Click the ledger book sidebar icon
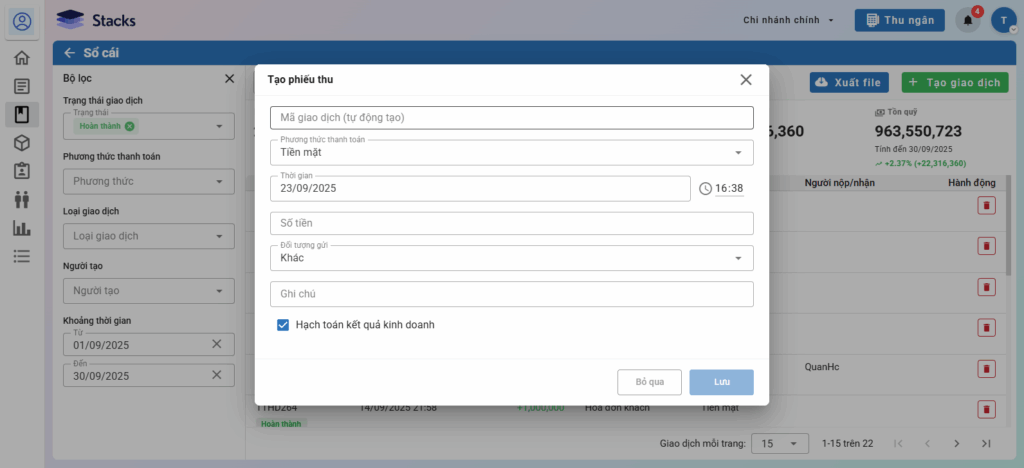Viewport: 1024px width, 468px height. tap(21, 114)
